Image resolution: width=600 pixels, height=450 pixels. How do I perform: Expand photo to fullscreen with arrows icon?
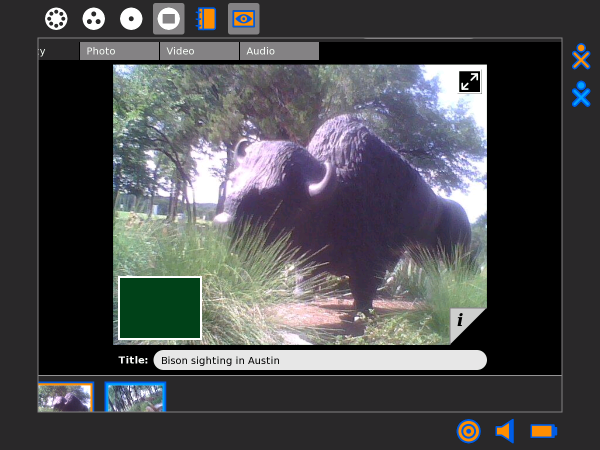click(469, 82)
